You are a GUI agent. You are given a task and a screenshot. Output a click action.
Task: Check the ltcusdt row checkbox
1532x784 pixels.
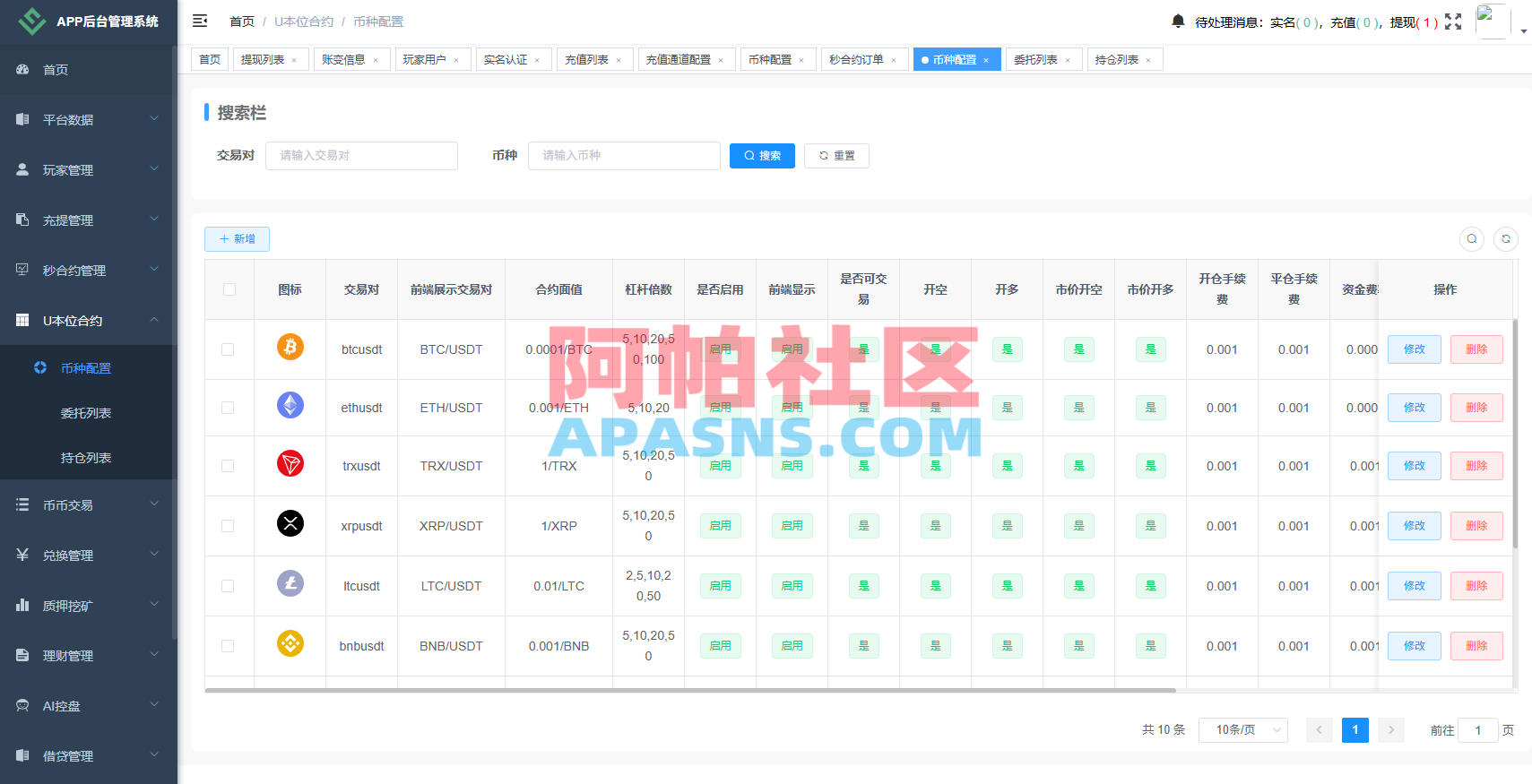pos(228,586)
